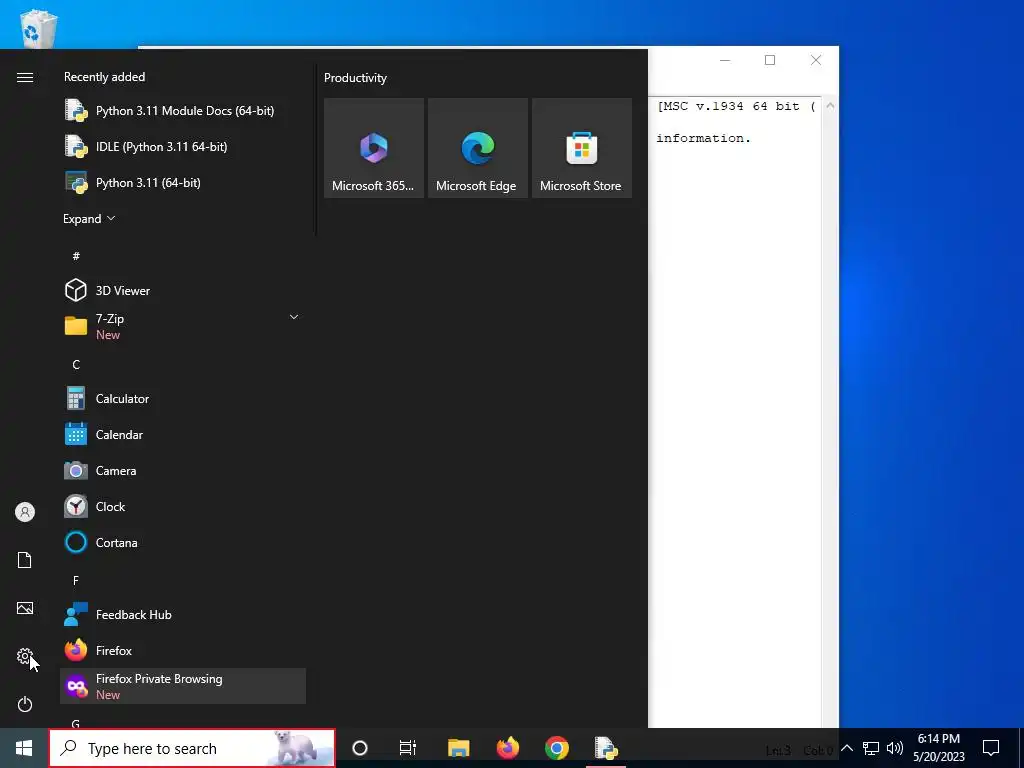Open the Microsoft Store tile
The image size is (1024, 768).
pos(582,148)
